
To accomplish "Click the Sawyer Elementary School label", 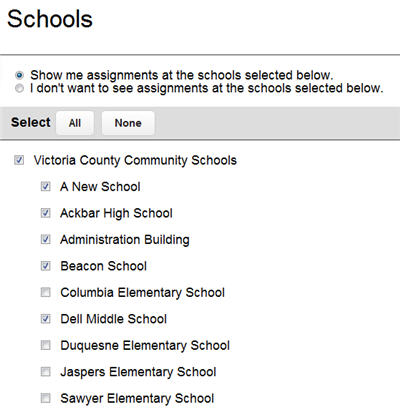I will click(137, 398).
